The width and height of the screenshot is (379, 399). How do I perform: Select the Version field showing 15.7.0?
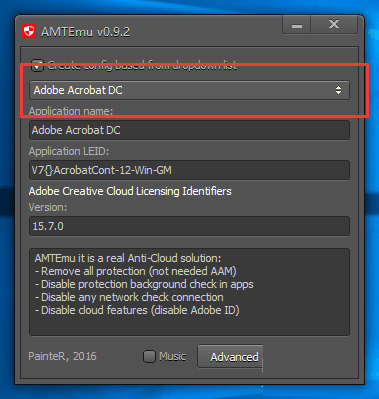click(189, 226)
